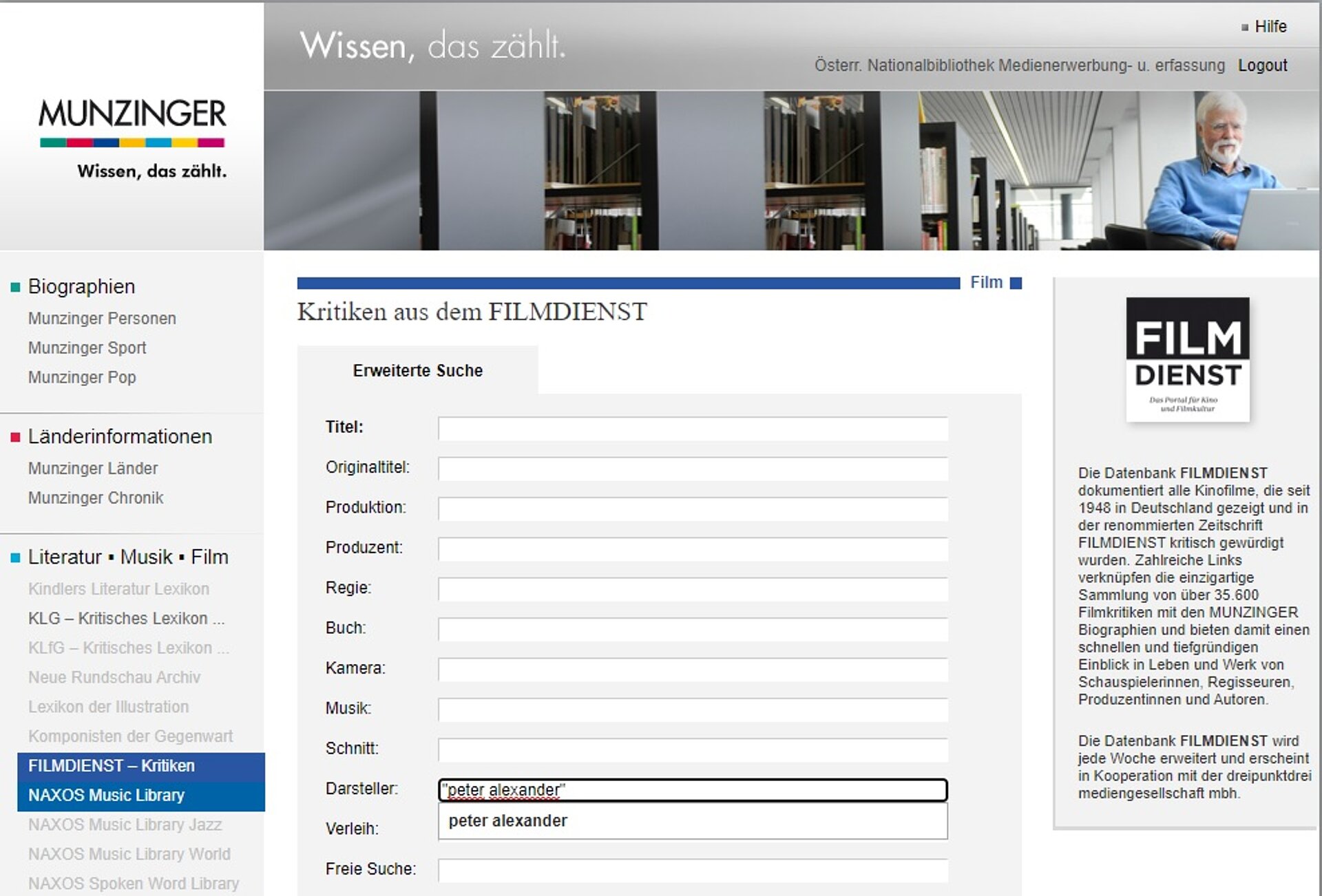Screen dimensions: 1322x896
Task: Focus the Produktion input field
Action: click(x=693, y=509)
